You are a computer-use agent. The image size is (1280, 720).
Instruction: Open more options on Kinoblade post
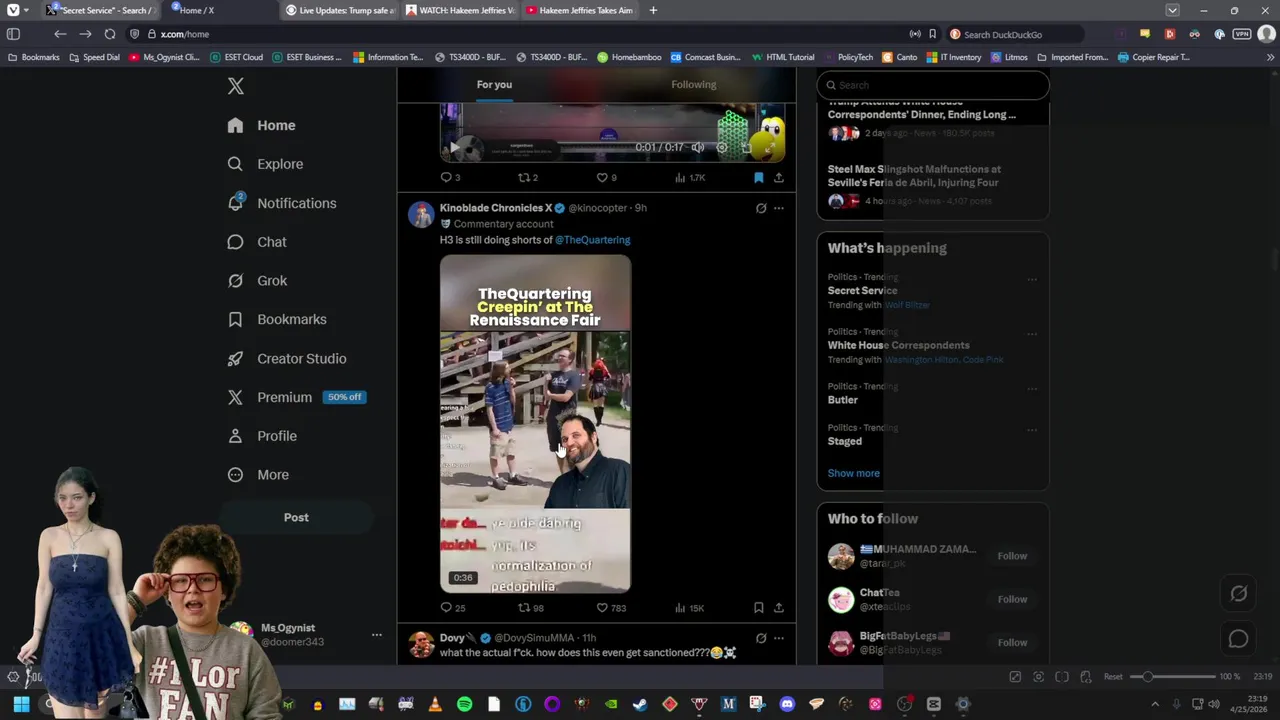(779, 208)
